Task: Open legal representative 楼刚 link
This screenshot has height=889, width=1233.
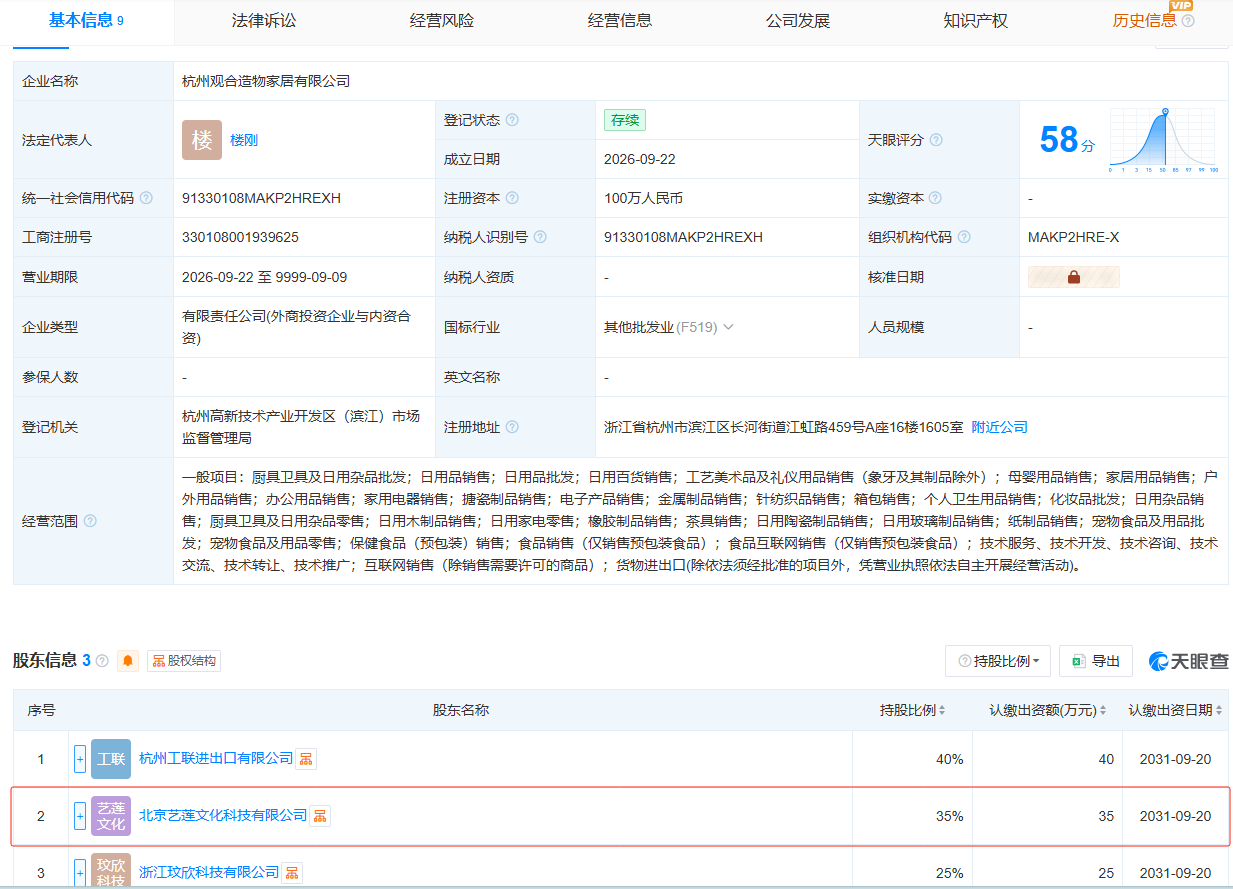Action: 244,140
